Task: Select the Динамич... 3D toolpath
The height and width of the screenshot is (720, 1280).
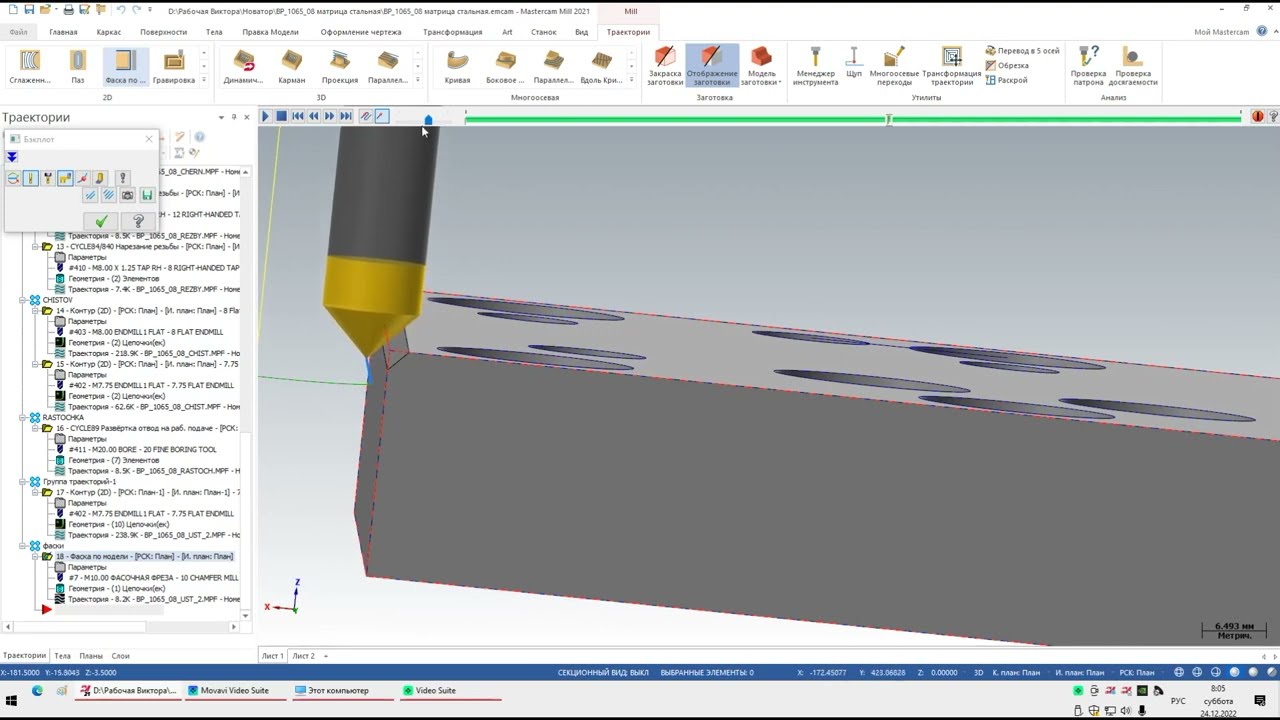Action: (x=243, y=66)
